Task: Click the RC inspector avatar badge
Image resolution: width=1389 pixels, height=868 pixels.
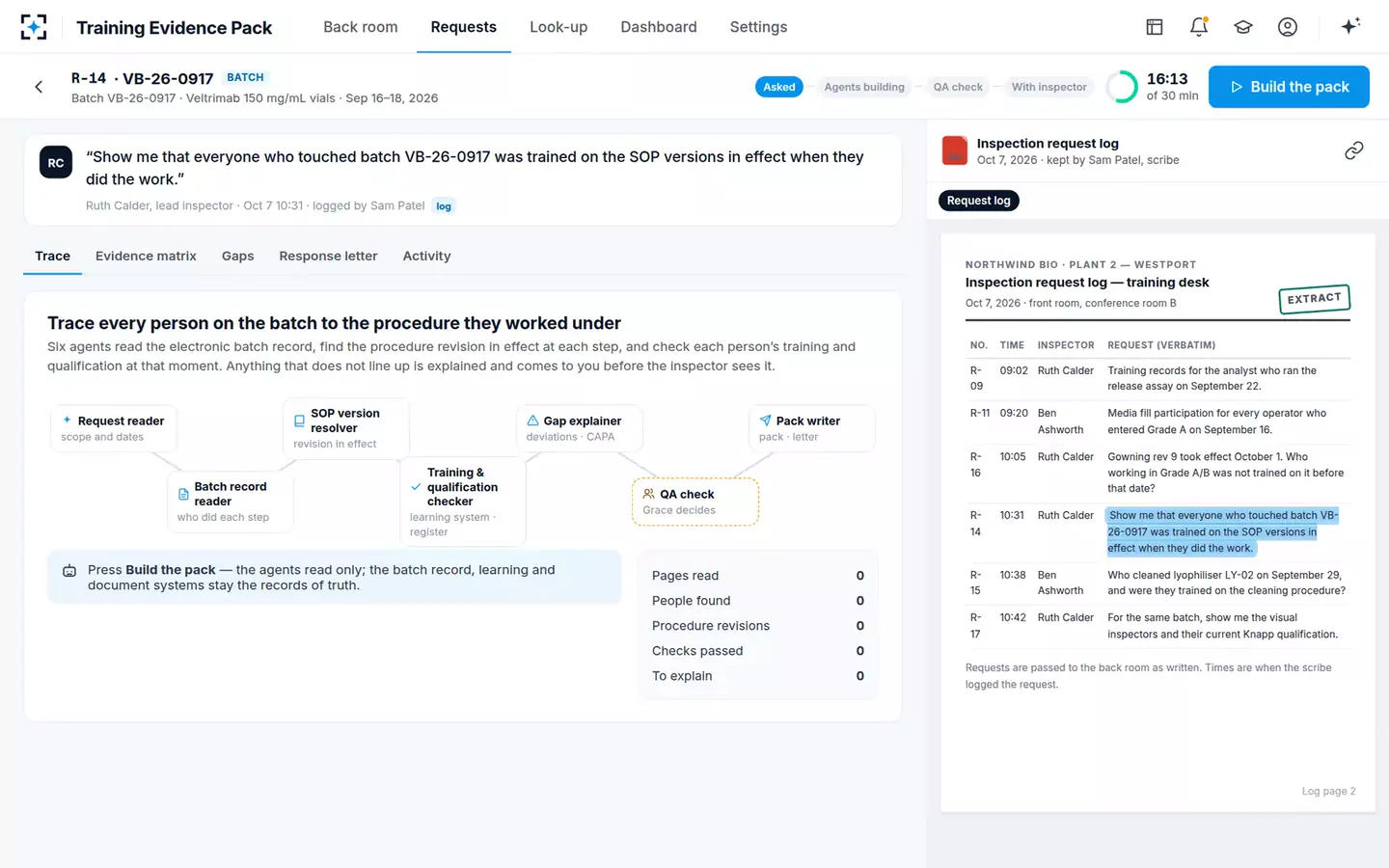Action: click(x=56, y=163)
